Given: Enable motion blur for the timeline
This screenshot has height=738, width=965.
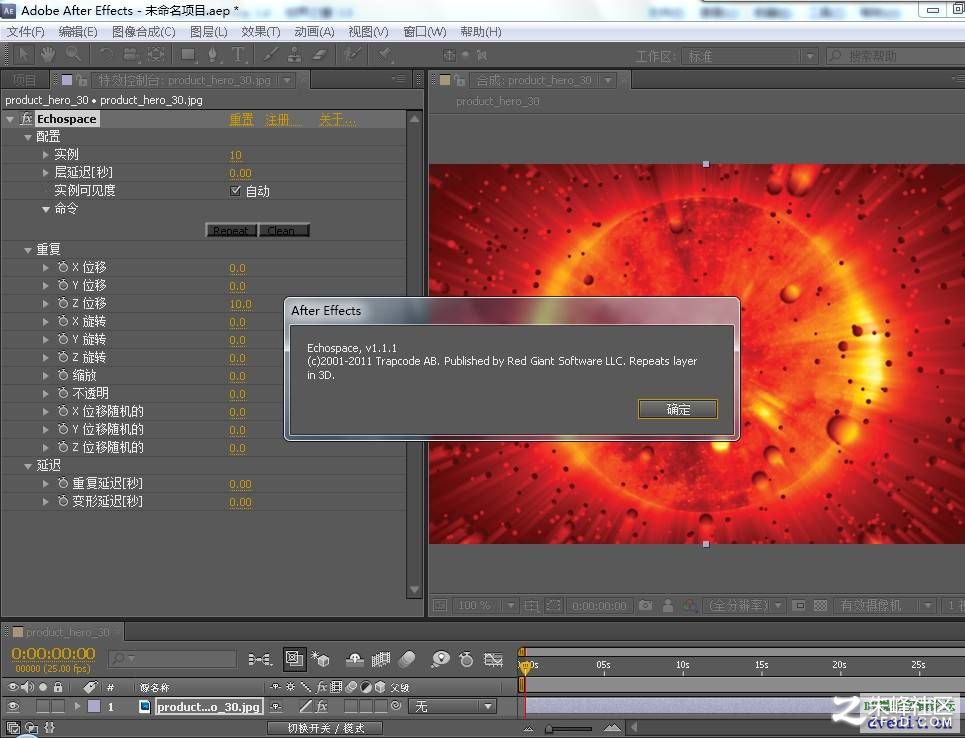Looking at the screenshot, I should click(x=407, y=659).
